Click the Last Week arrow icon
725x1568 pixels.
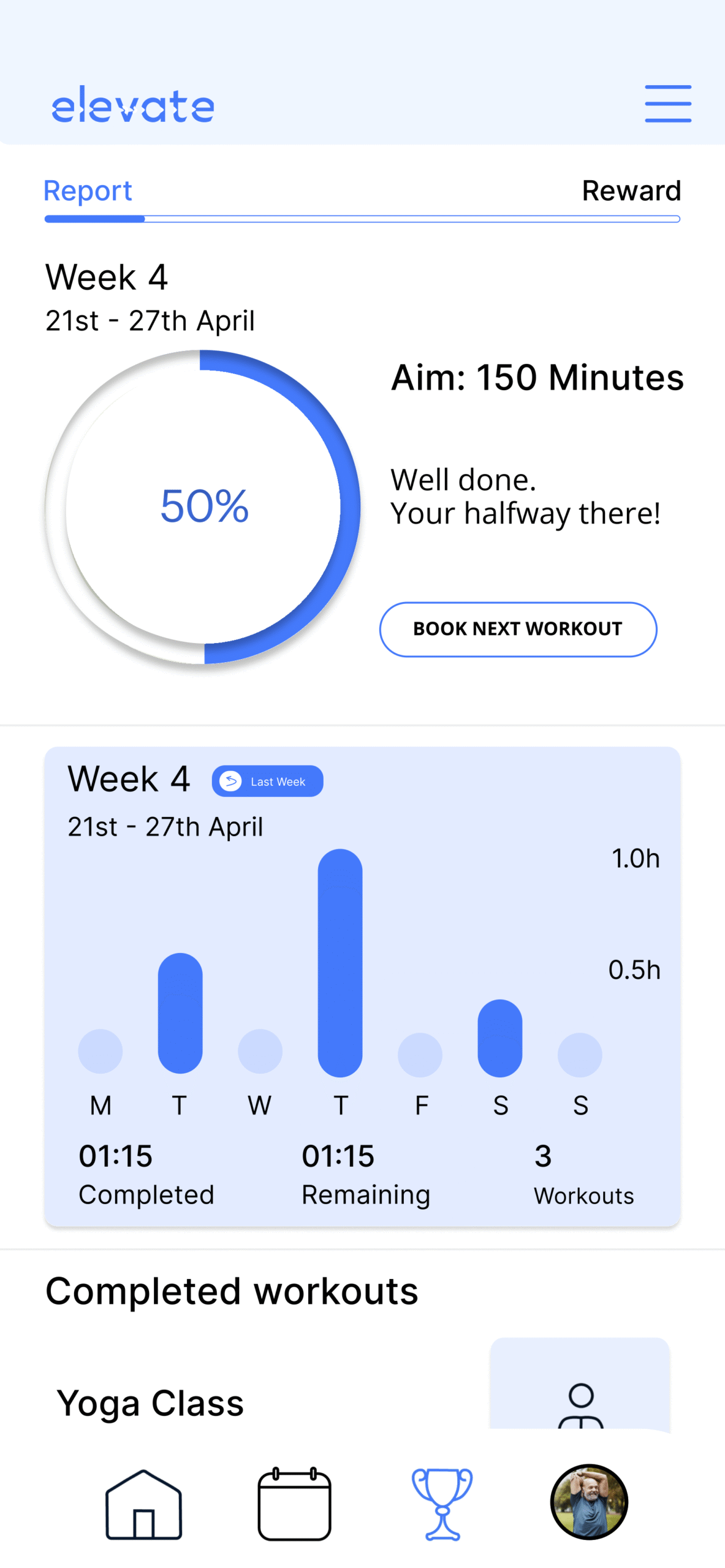(x=231, y=781)
